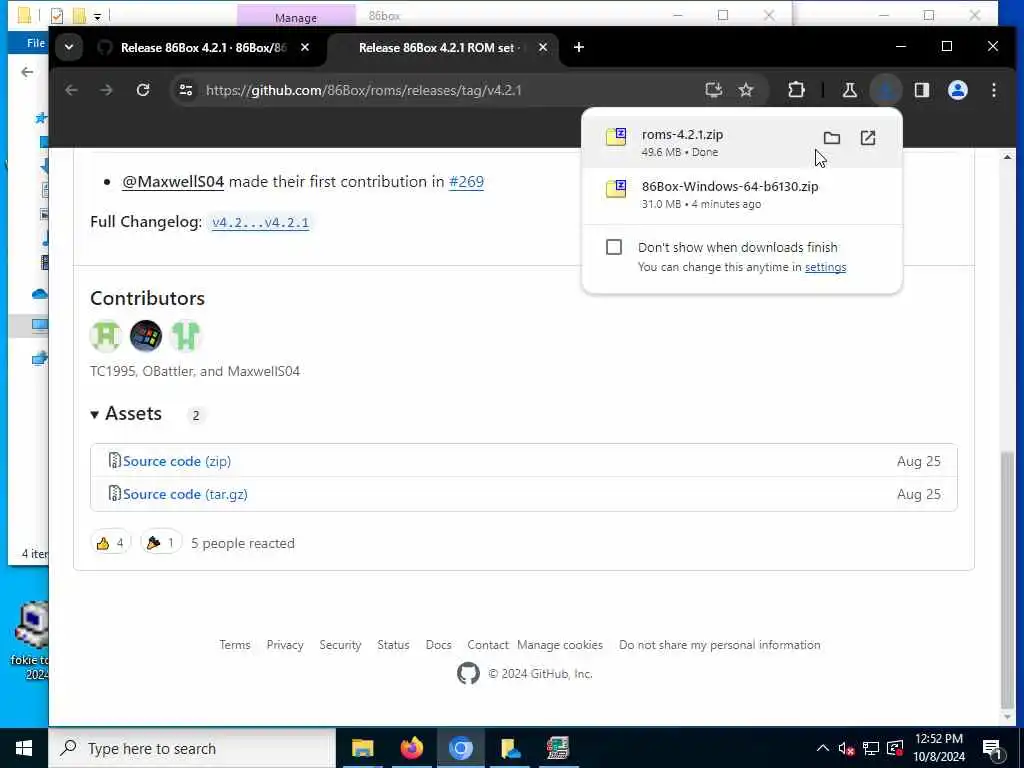Viewport: 1024px width, 768px height.
Task: Open notification center icon
Action: click(993, 749)
